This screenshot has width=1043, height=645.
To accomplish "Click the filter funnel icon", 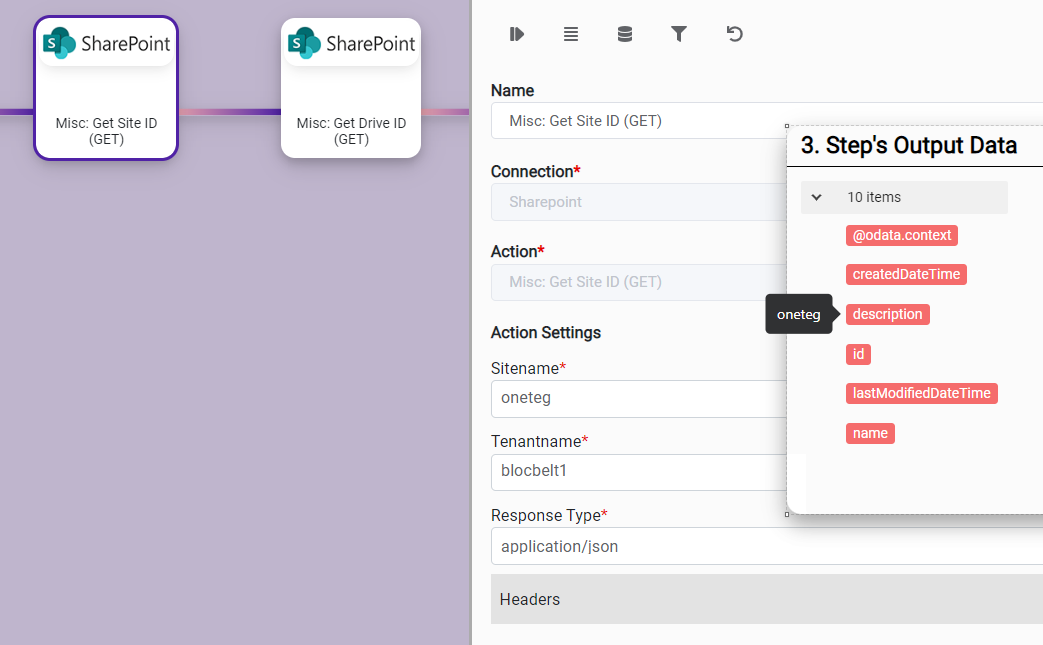I will point(679,35).
